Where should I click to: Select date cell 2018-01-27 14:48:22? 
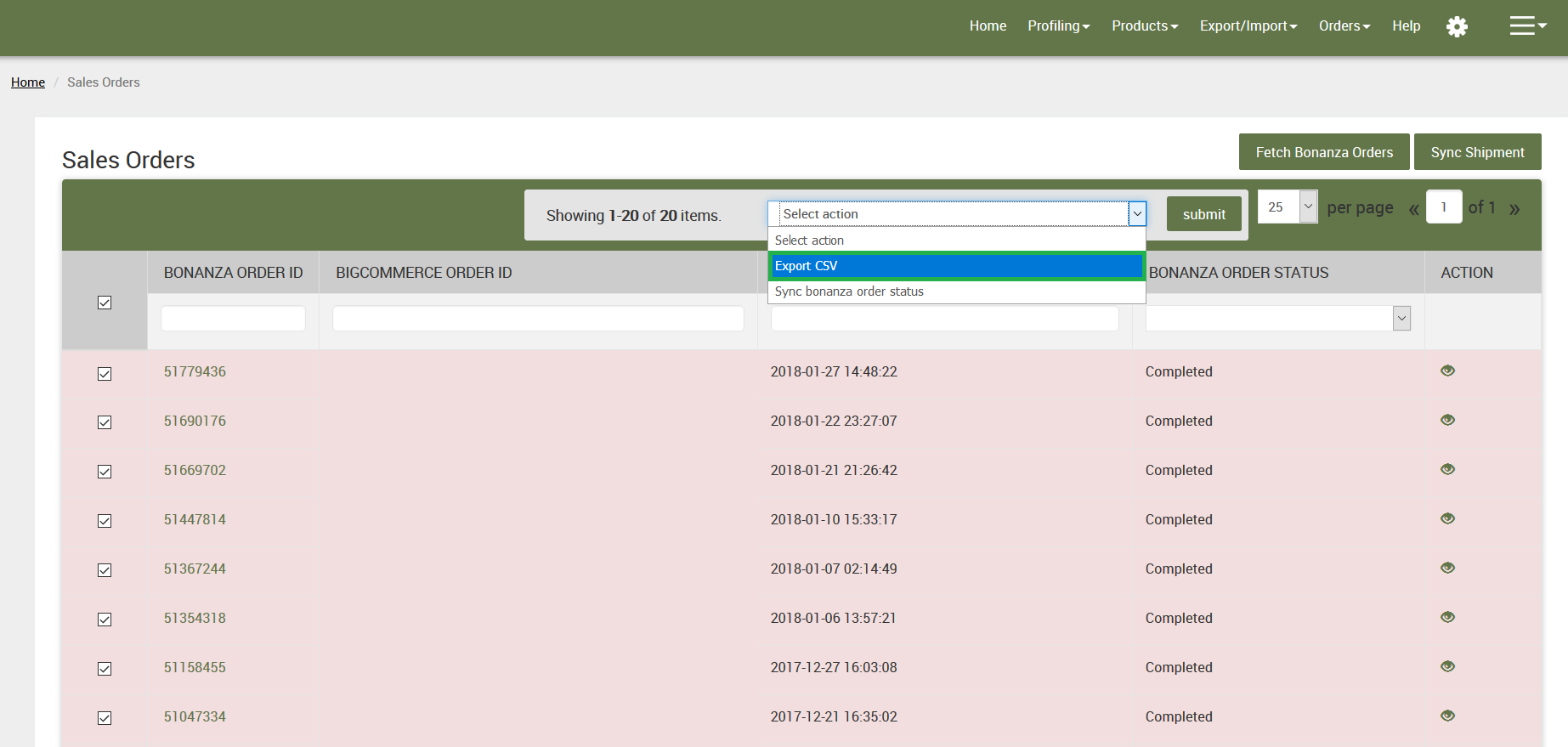pos(834,371)
